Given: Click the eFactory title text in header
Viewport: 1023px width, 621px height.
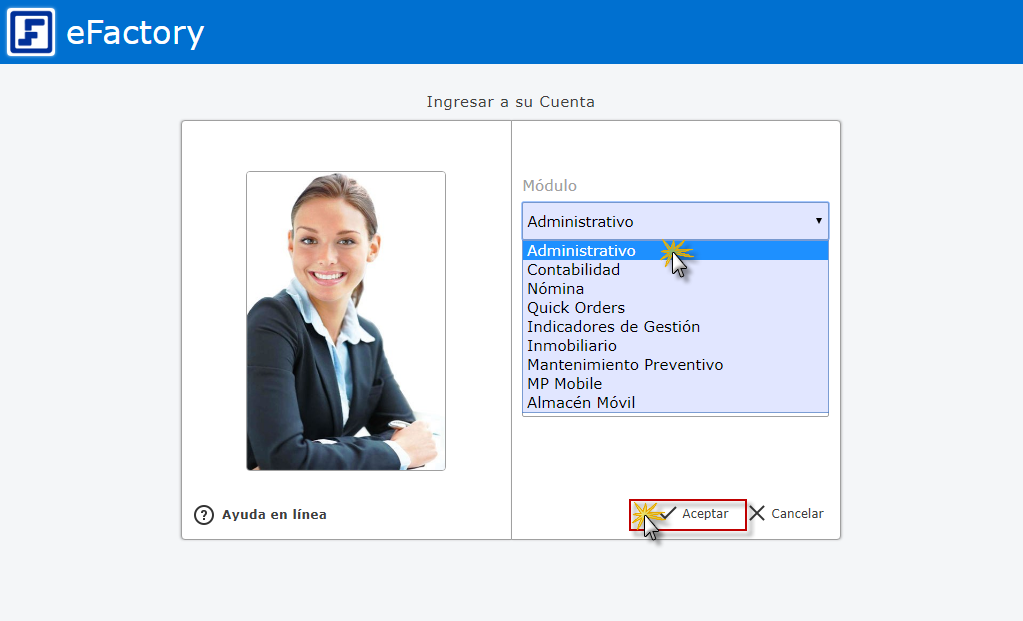Looking at the screenshot, I should 135,33.
